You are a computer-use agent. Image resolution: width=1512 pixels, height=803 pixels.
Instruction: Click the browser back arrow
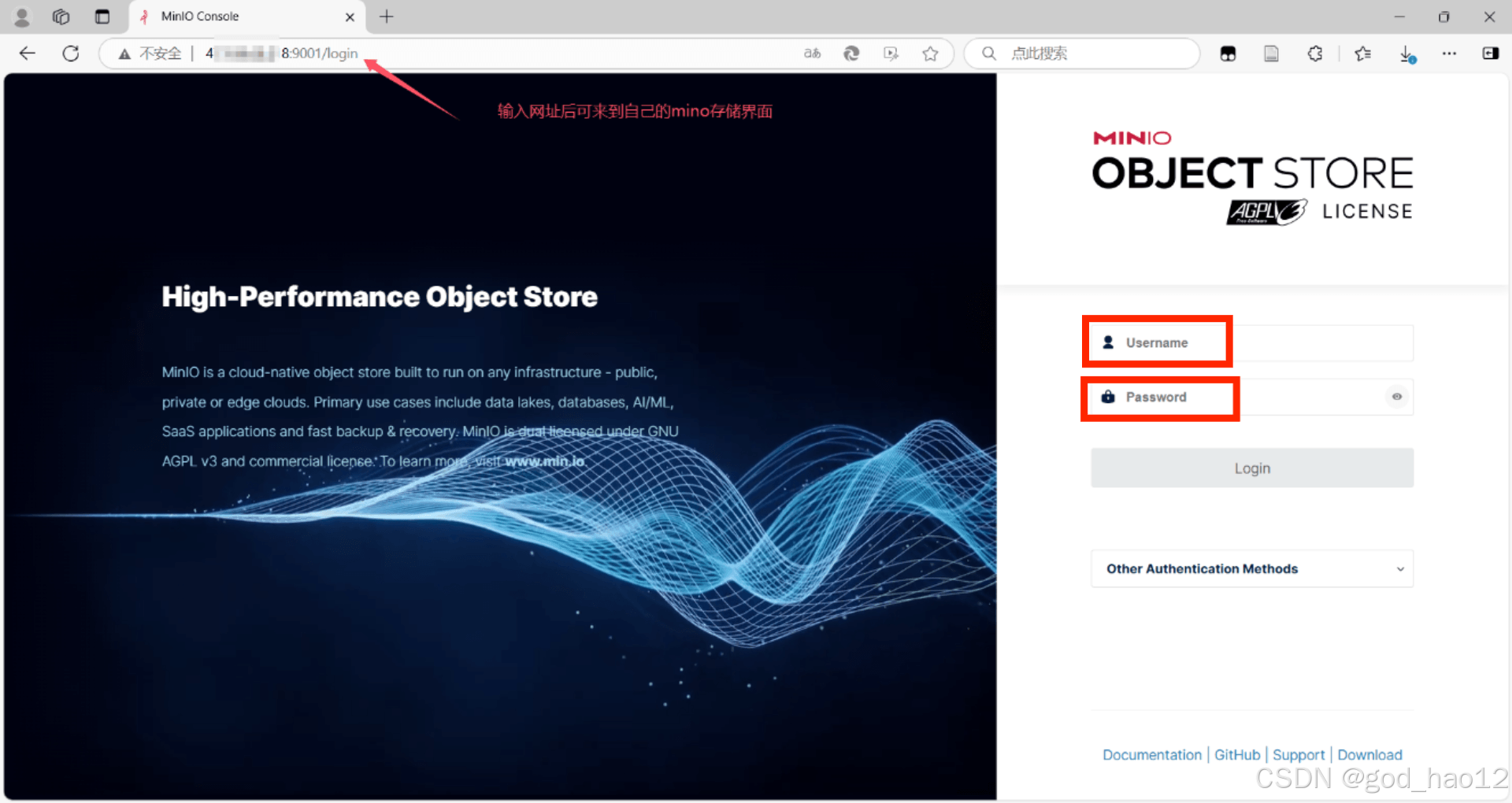tap(28, 54)
